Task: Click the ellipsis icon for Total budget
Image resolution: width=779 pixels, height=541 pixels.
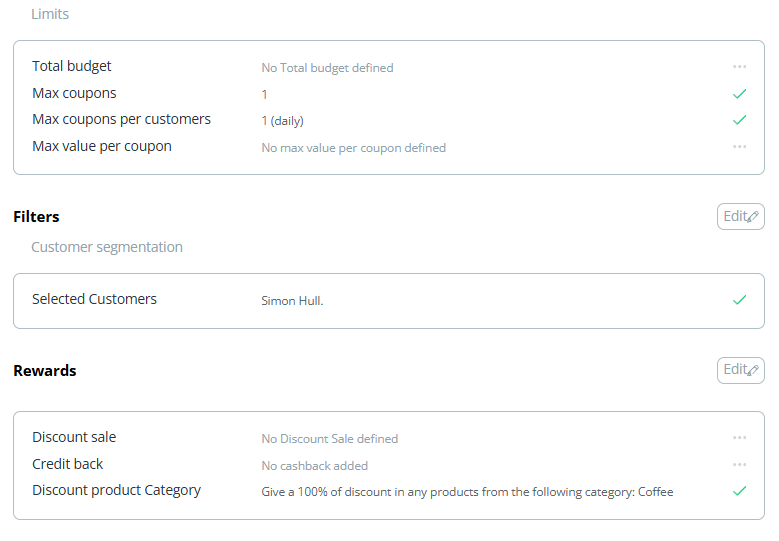Action: [739, 67]
